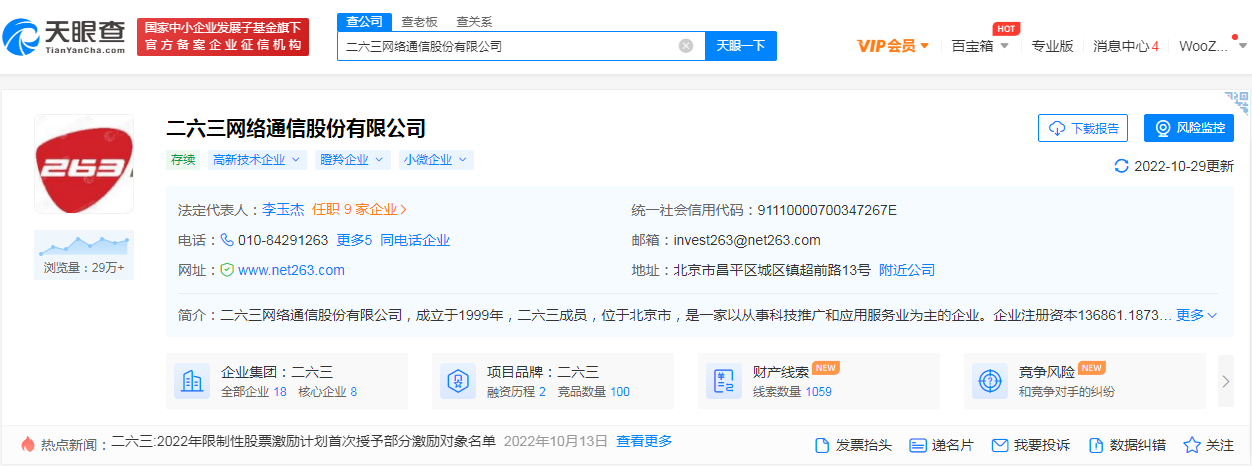Click the 存续 status tag
This screenshot has height=466, width=1252.
[184, 160]
